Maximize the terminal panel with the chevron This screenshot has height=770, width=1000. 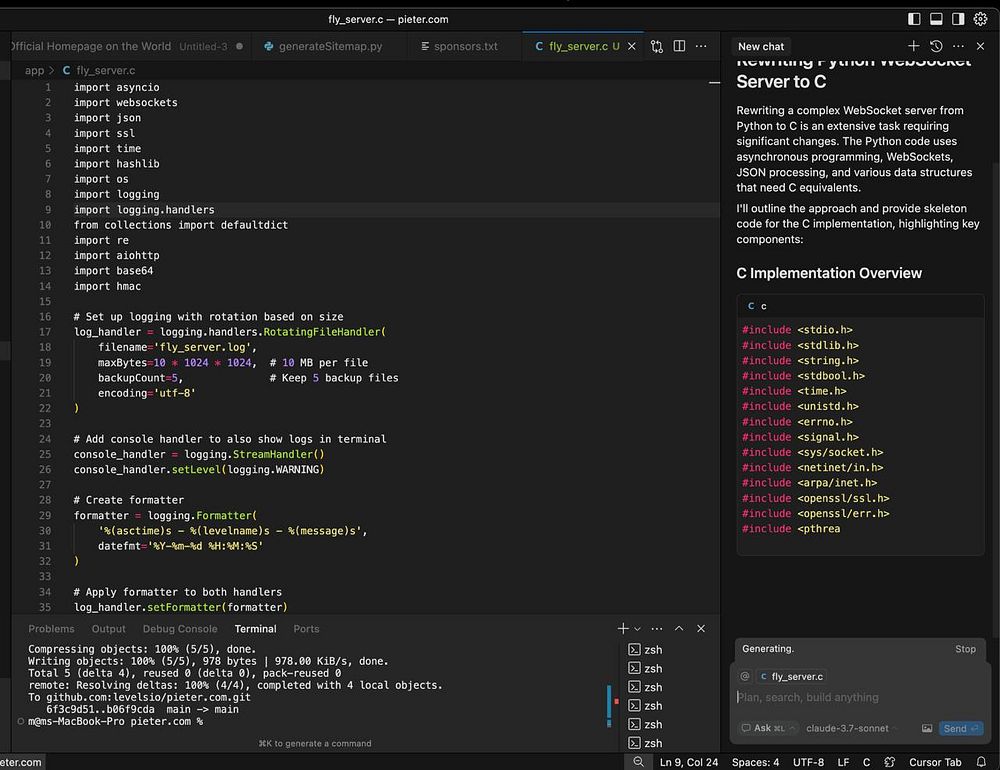[x=679, y=629]
